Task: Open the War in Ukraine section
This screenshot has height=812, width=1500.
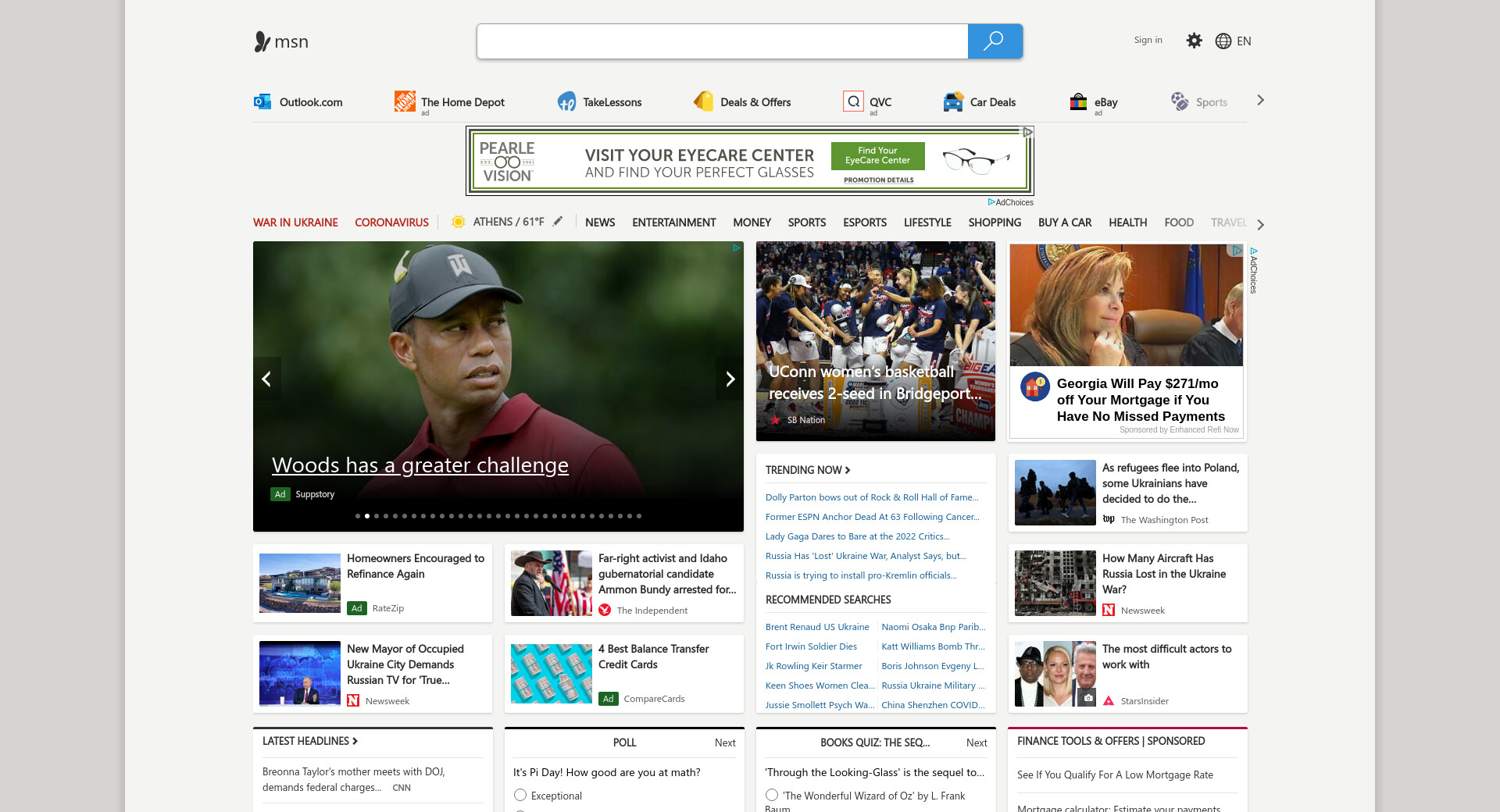Action: 295,223
